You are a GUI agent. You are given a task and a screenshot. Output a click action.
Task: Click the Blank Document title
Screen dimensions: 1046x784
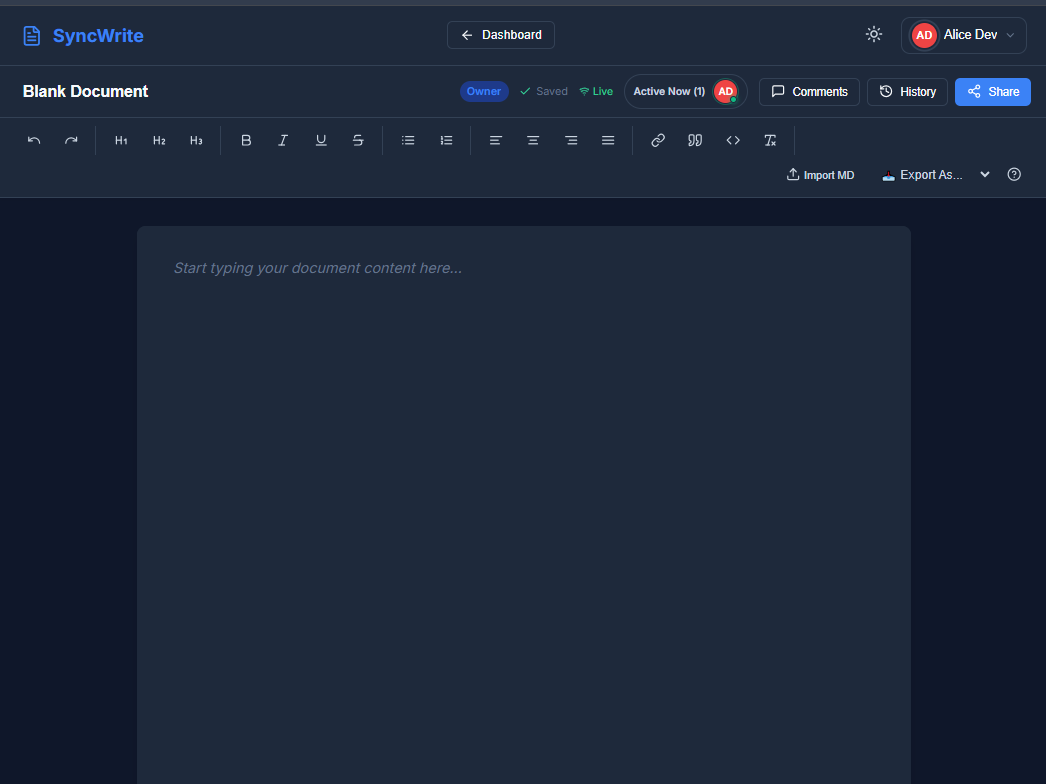coord(85,91)
